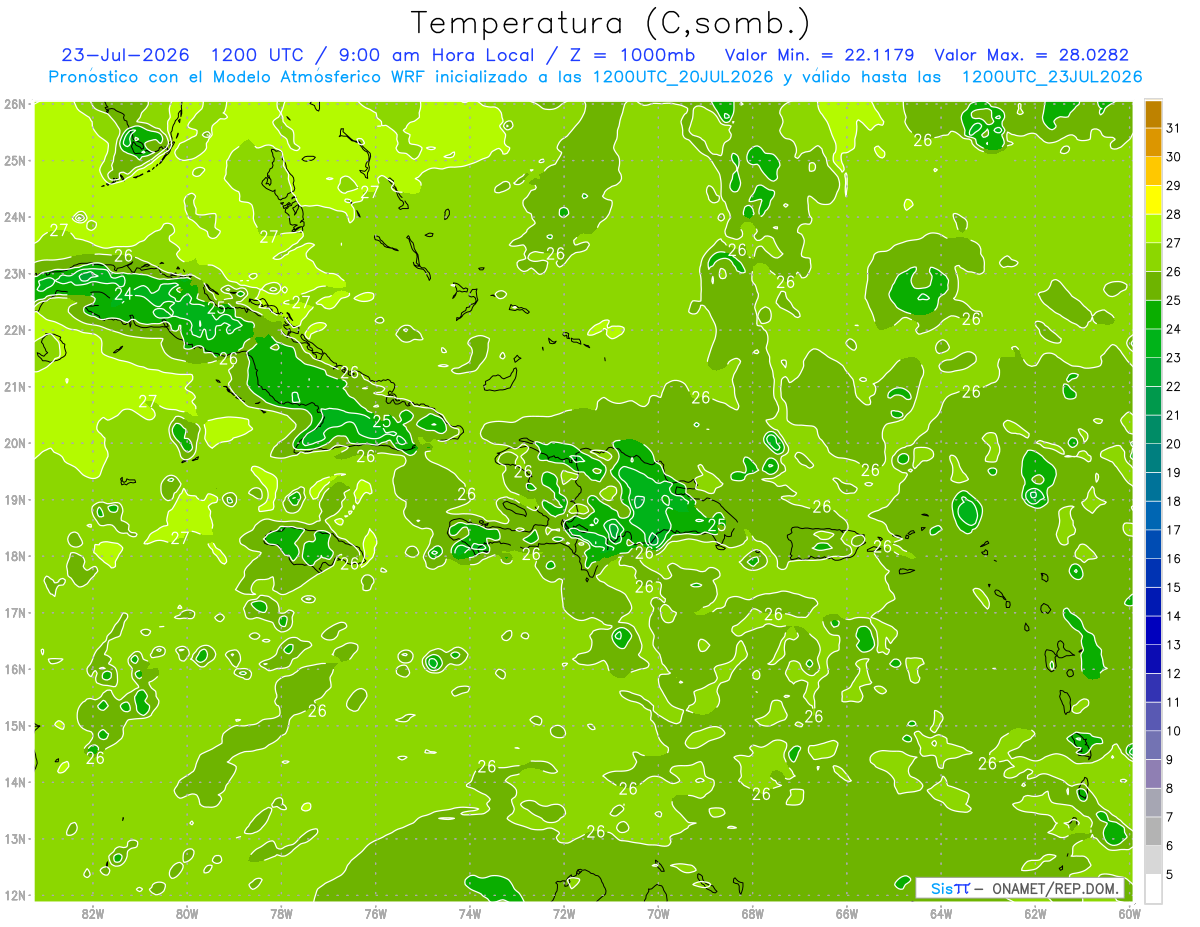Click the "25N" latitude axis label

click(15, 160)
